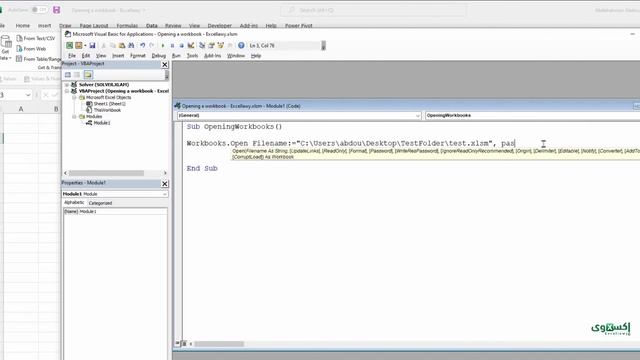Open Project Explorer toolbar icon

click(x=202, y=45)
